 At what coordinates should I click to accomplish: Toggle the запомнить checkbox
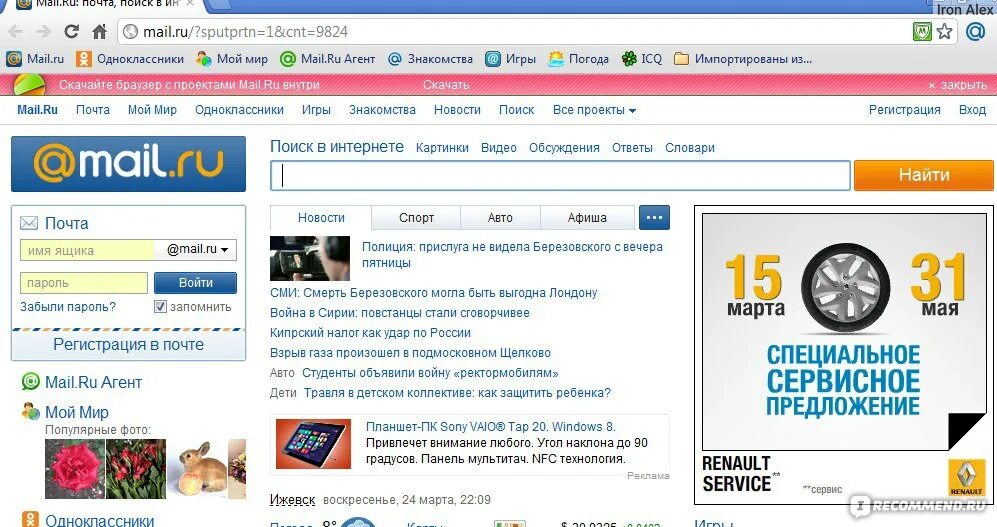[161, 307]
